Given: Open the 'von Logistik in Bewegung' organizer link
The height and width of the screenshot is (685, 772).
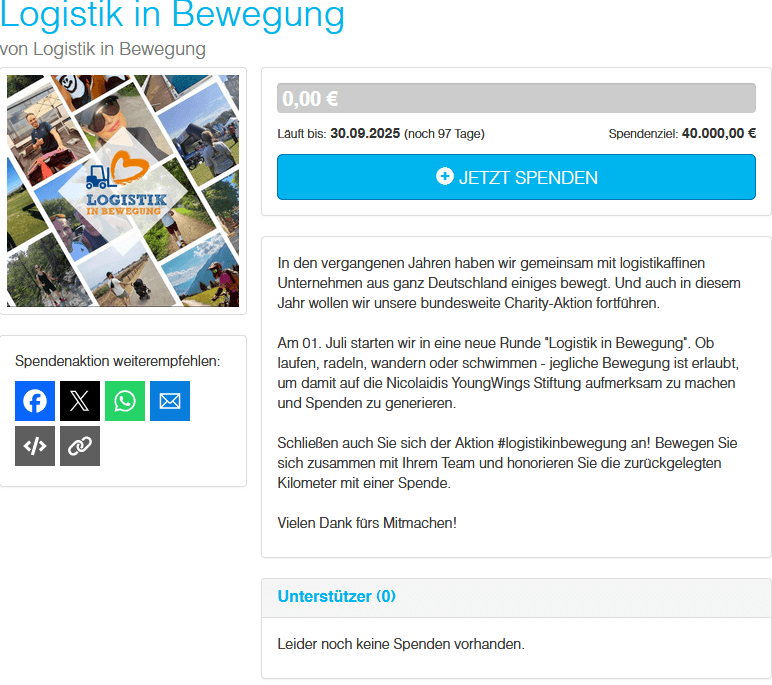Looking at the screenshot, I should tap(103, 49).
